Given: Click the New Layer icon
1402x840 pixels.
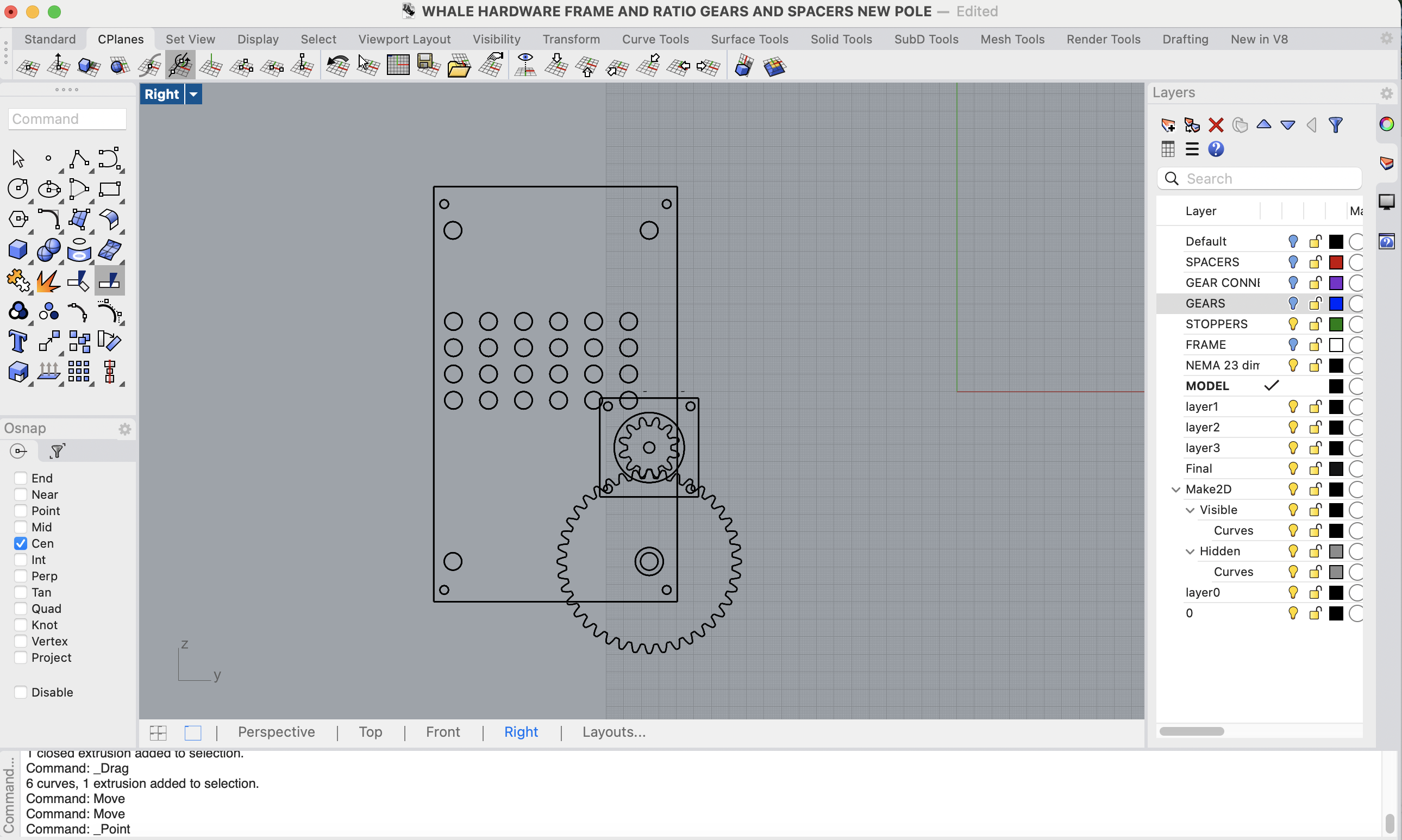Looking at the screenshot, I should tap(1168, 124).
